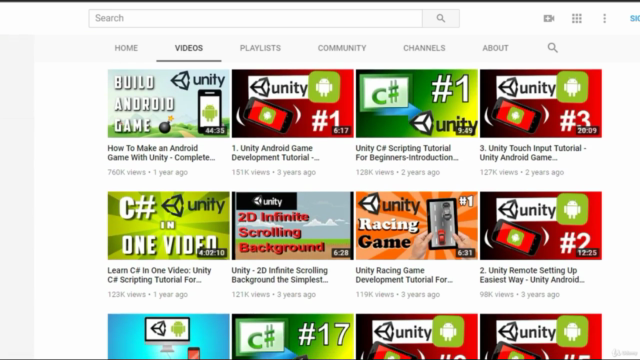This screenshot has height=360, width=640.
Task: Click title Unity Racing Game Development Tutorial
Action: click(x=404, y=275)
